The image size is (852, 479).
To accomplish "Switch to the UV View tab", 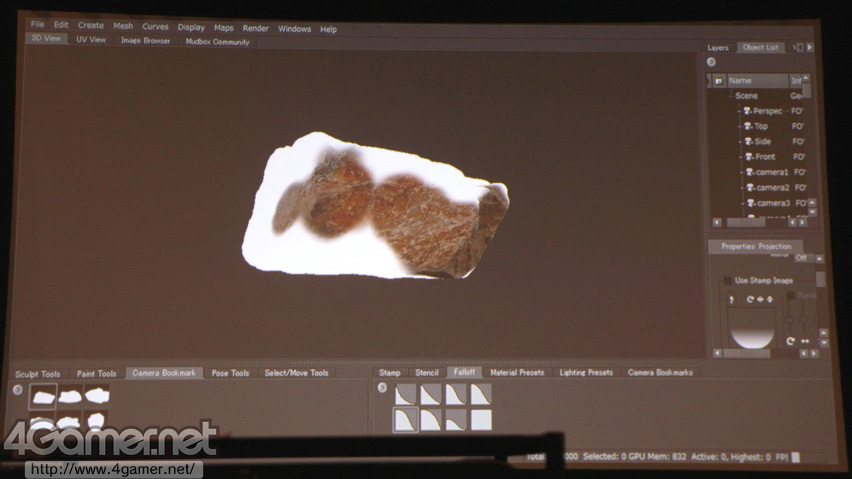I will [x=91, y=39].
